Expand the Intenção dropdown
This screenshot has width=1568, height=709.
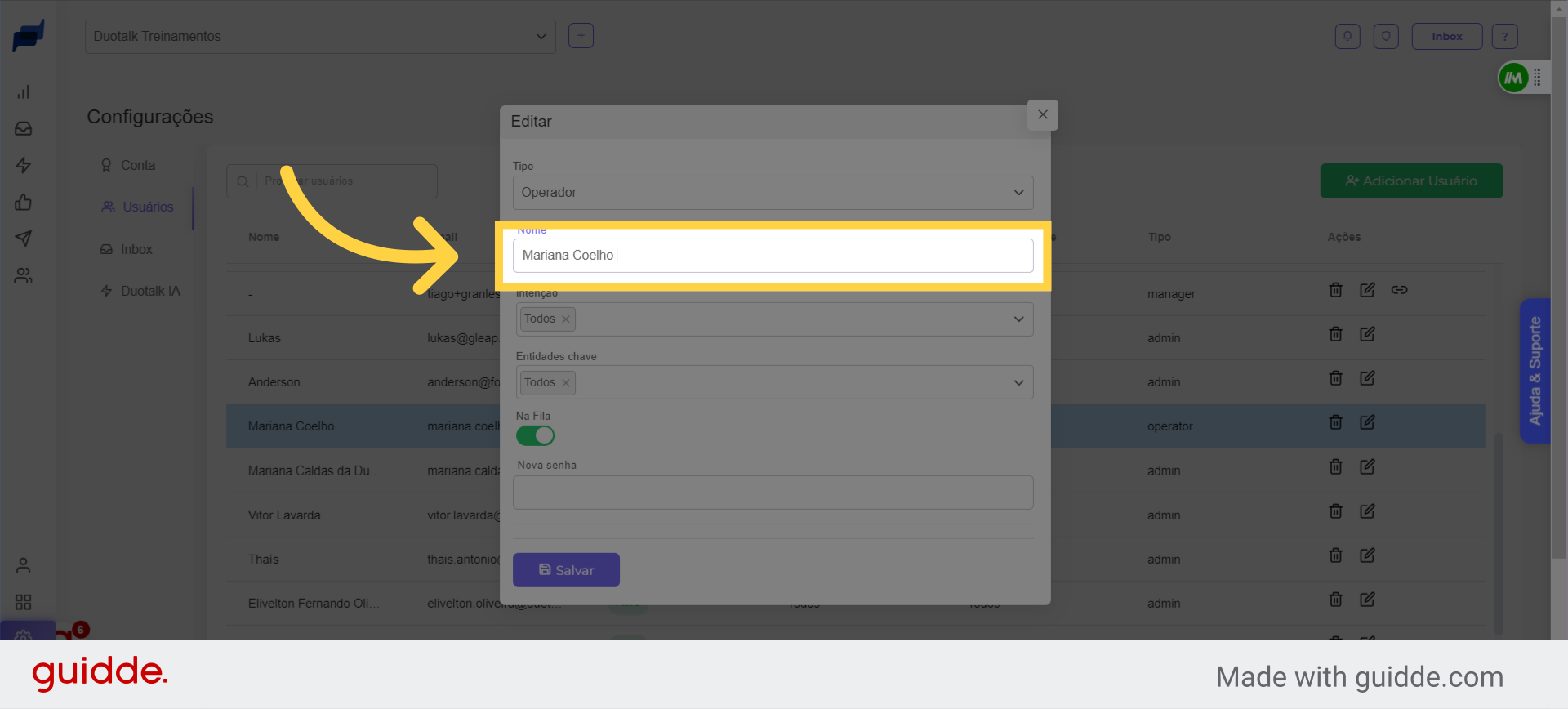point(1018,319)
